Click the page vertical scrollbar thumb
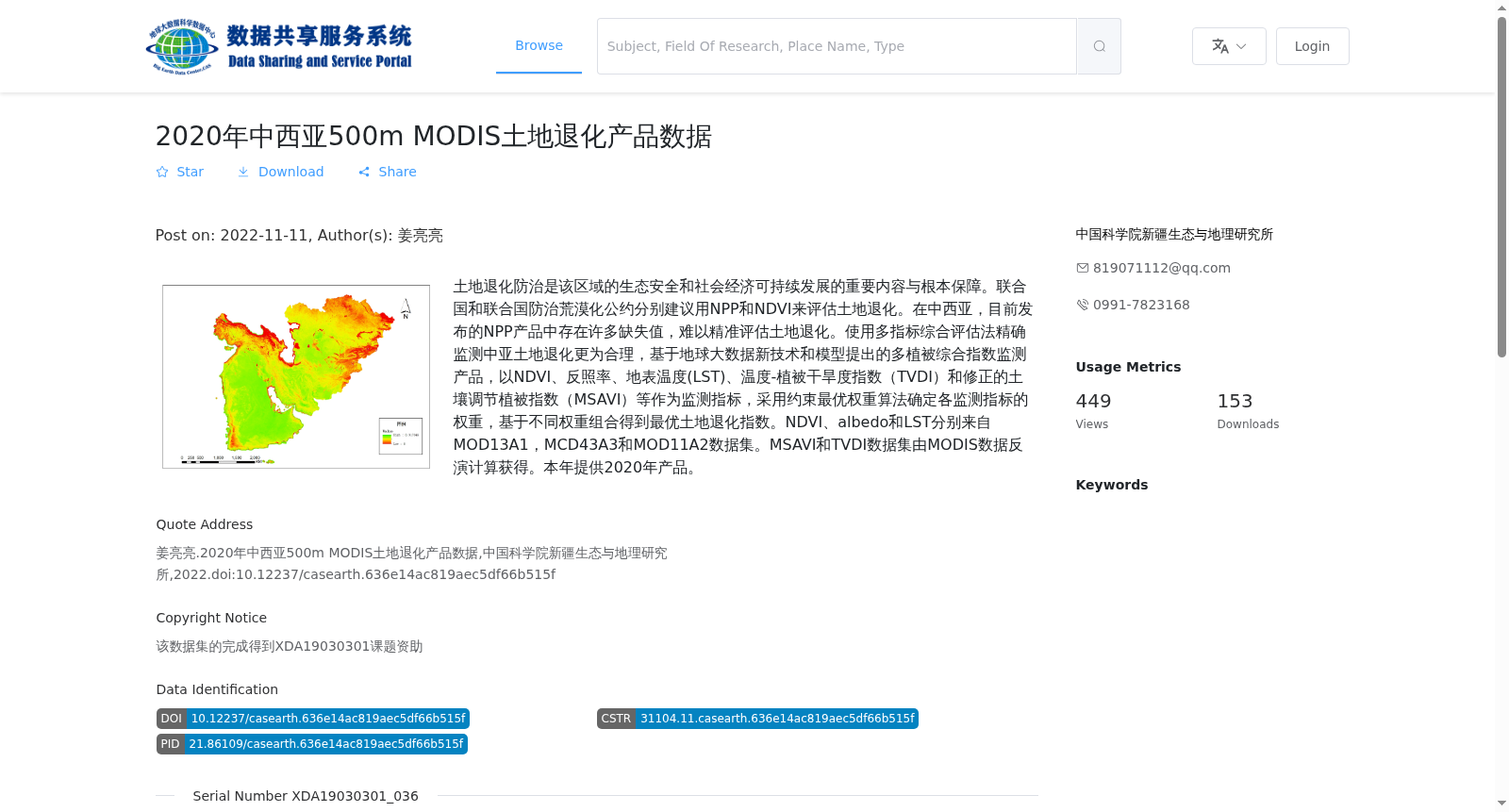The width and height of the screenshot is (1509, 812). pos(1501,187)
